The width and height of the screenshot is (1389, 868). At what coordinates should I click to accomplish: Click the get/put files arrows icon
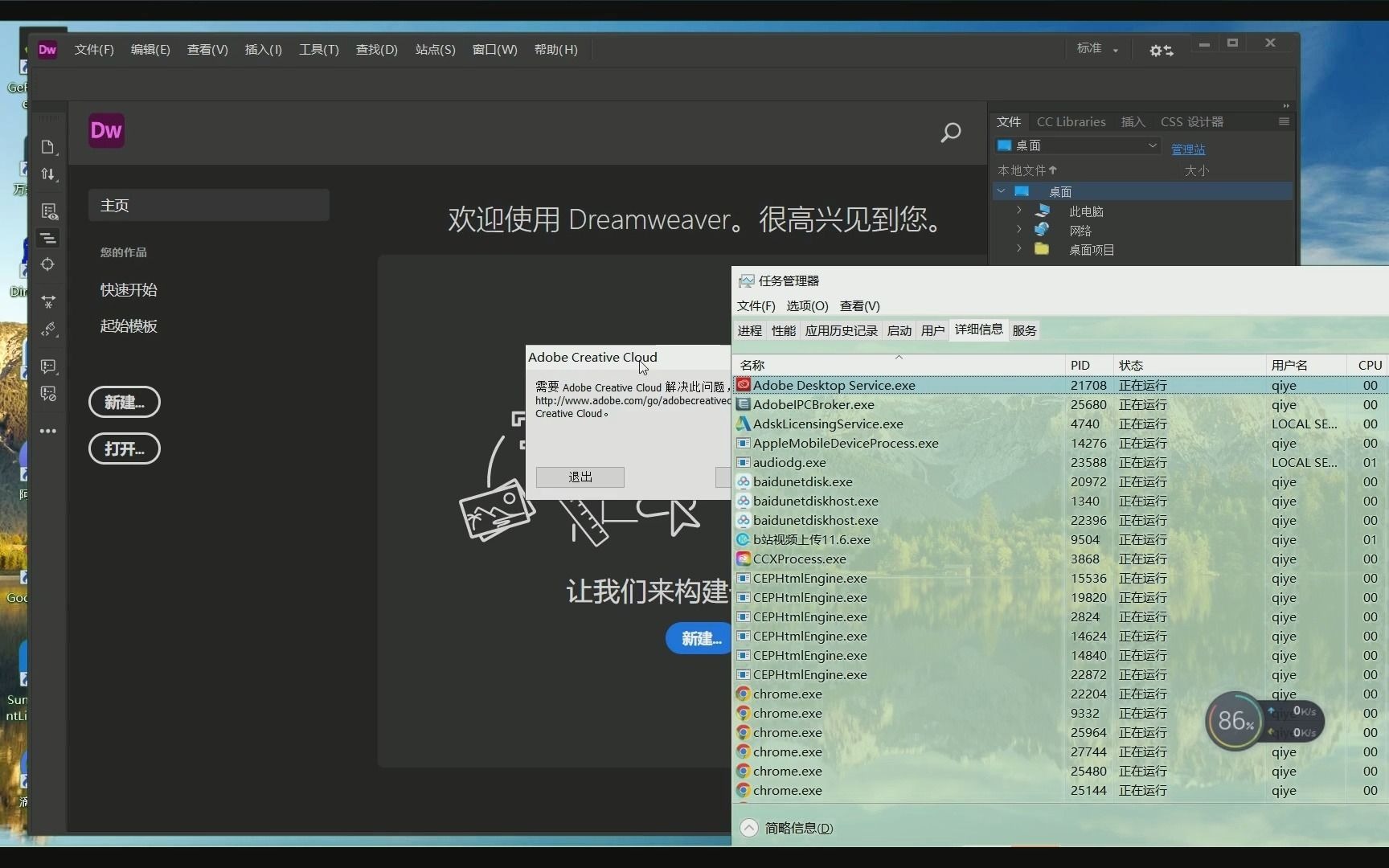point(48,174)
